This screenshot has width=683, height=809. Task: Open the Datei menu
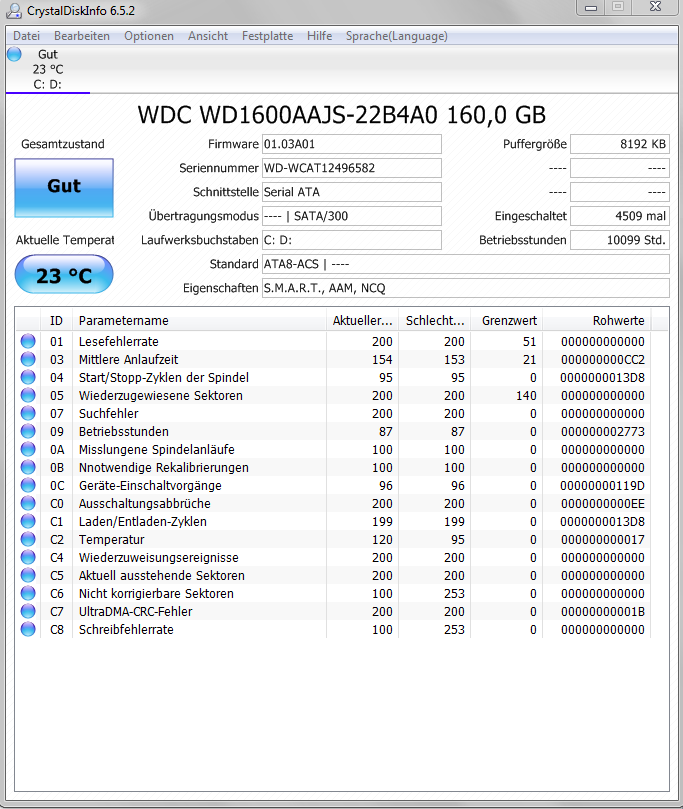[x=26, y=36]
